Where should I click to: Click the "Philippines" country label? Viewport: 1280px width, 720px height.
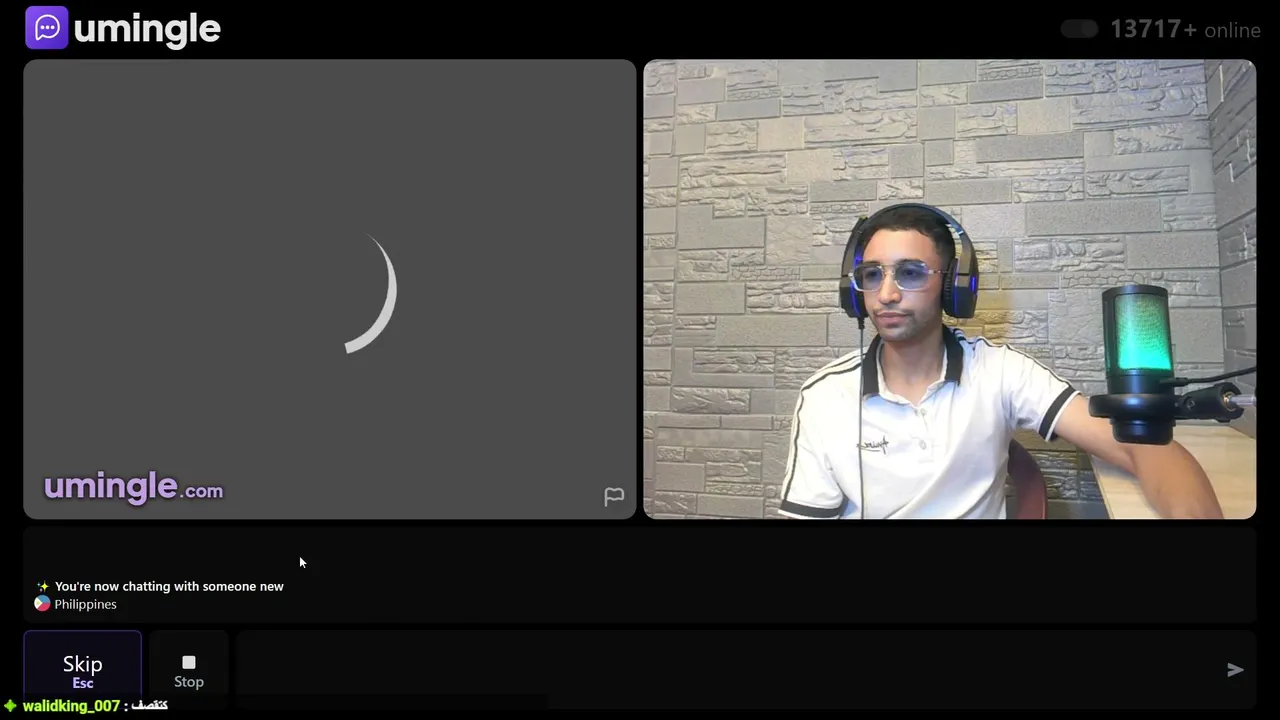click(85, 604)
